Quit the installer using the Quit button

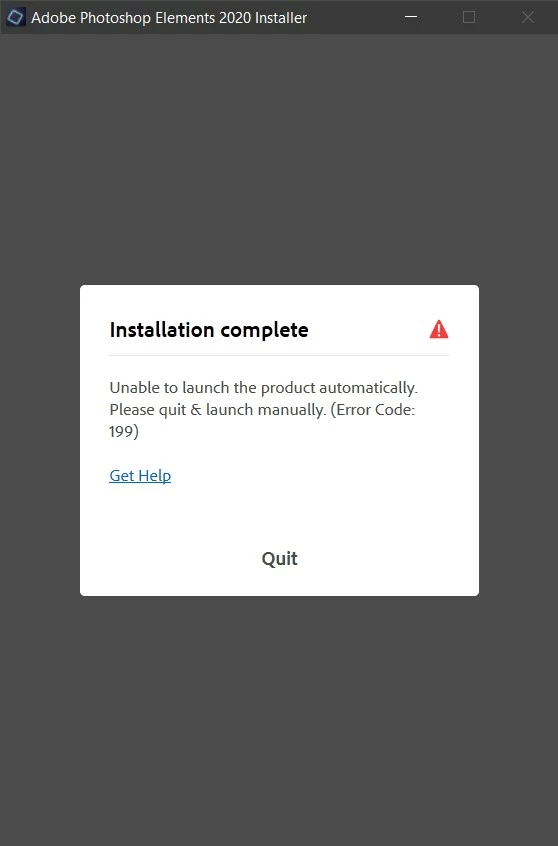point(279,558)
